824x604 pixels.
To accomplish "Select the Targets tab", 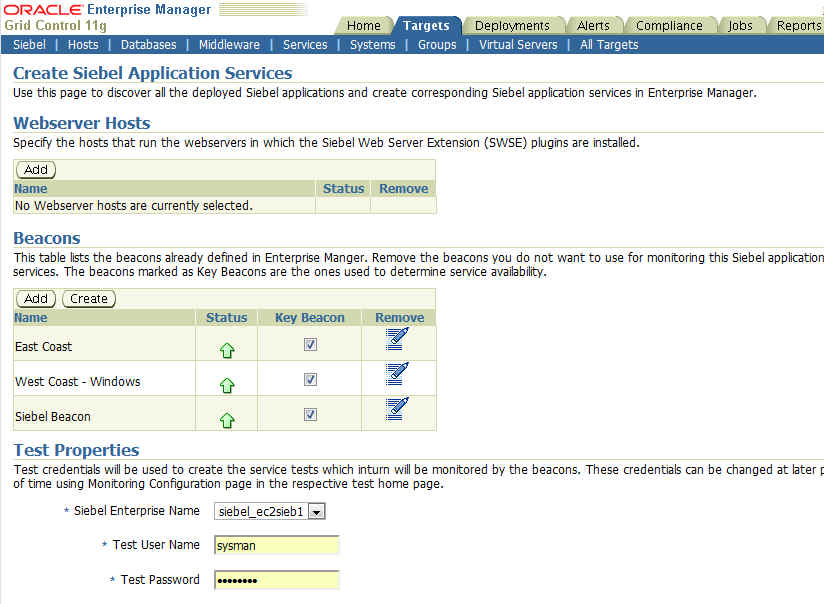I will (x=426, y=26).
